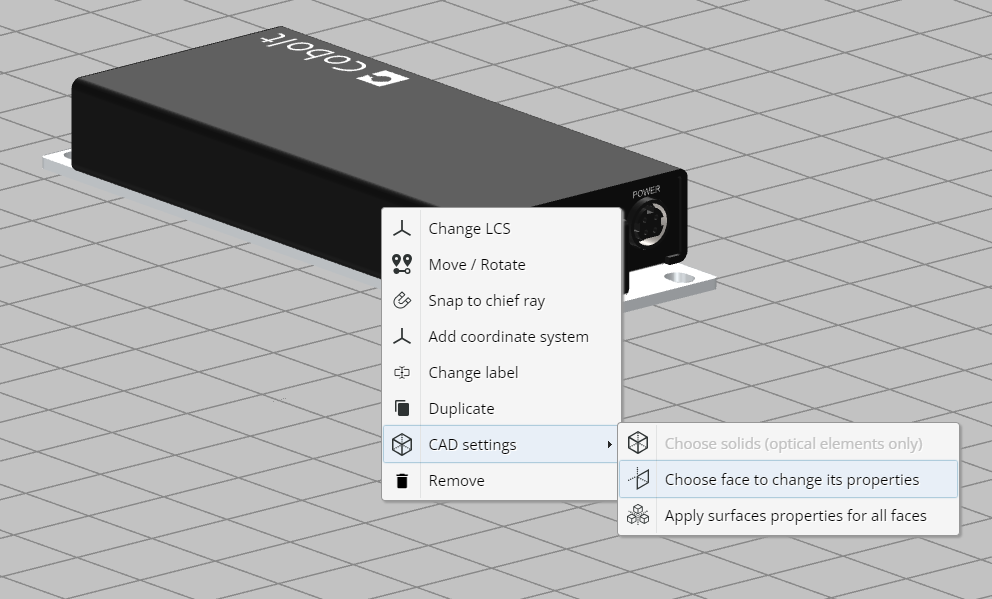Select Snap to chief ray
992x599 pixels.
502,300
